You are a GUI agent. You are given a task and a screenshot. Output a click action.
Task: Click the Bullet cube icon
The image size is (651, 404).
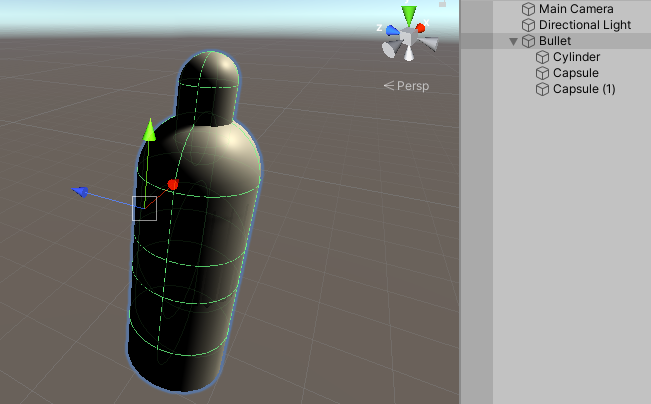(x=528, y=41)
